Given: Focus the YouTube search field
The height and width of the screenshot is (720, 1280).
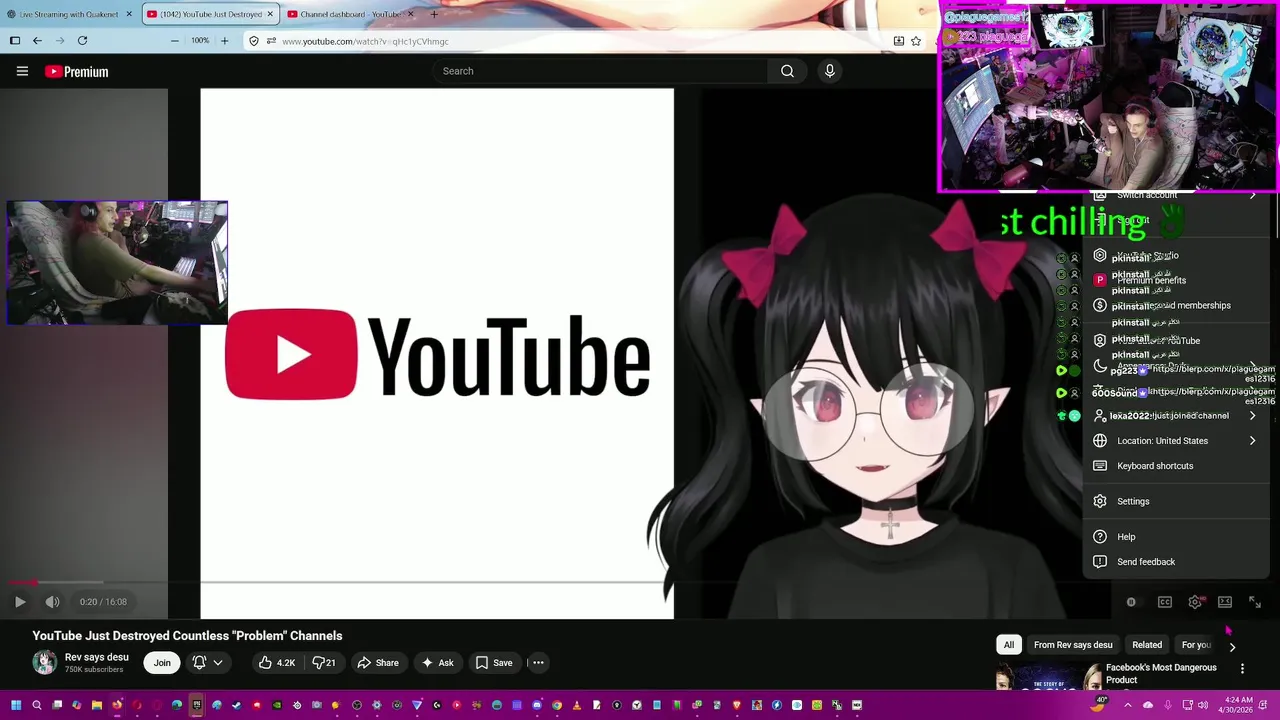Looking at the screenshot, I should point(600,71).
